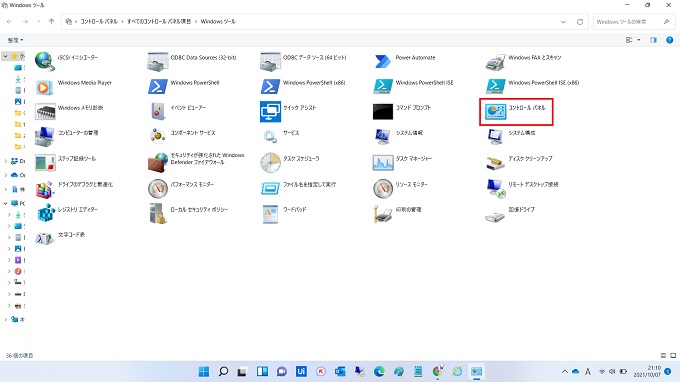Launch Power Automate from the list
Screen dimensions: 680x382
tap(404, 61)
